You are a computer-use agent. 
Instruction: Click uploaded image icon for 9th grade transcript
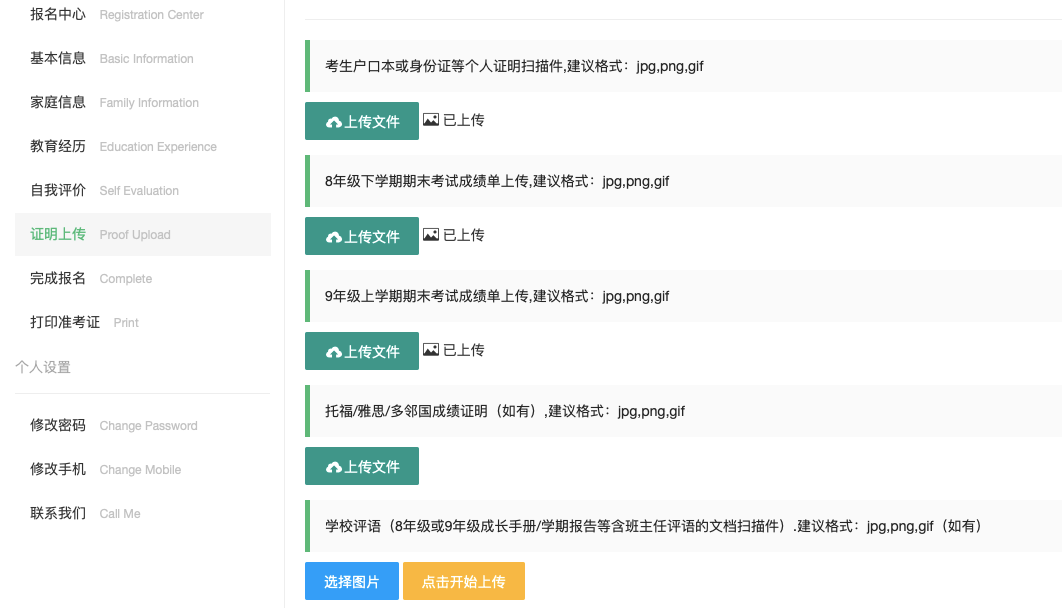point(431,350)
